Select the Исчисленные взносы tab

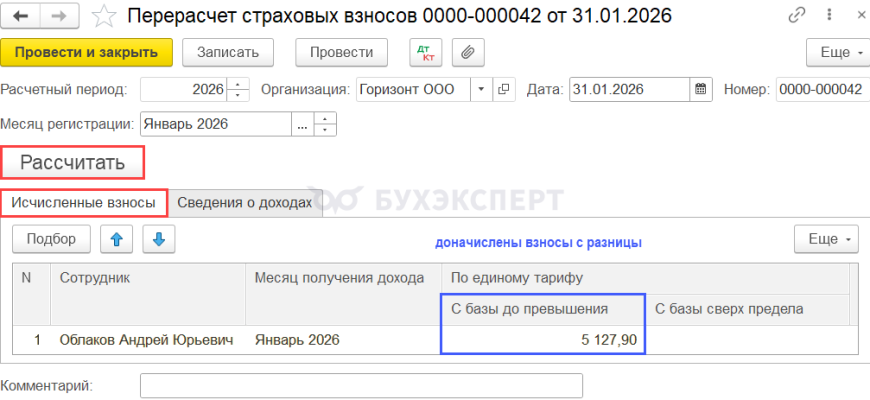click(x=84, y=203)
